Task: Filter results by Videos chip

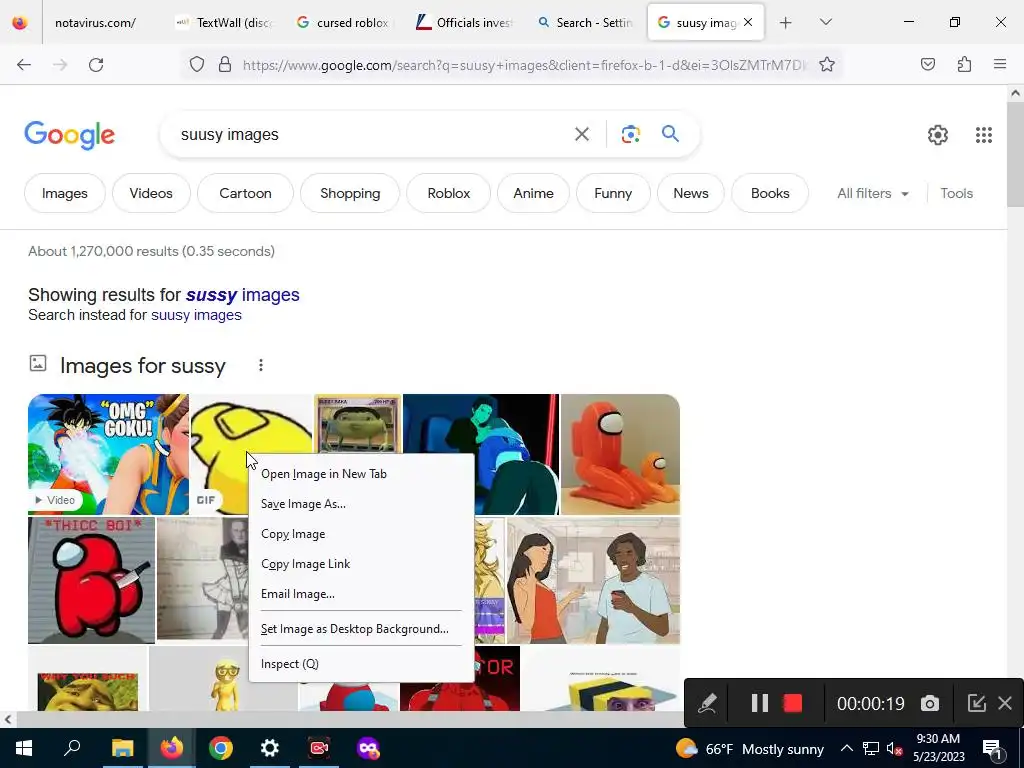Action: [x=151, y=193]
